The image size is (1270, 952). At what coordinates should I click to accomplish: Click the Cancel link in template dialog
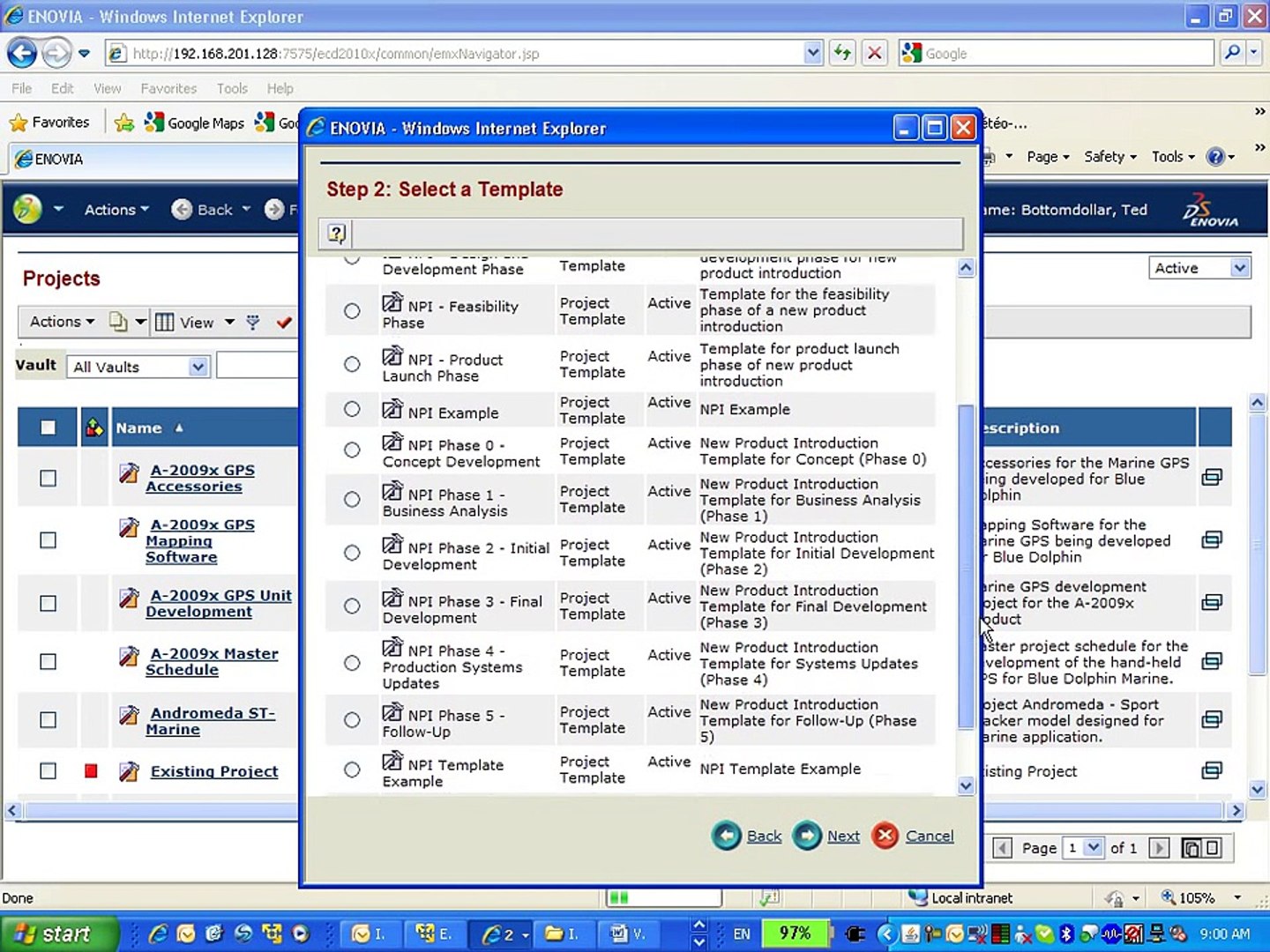(930, 836)
